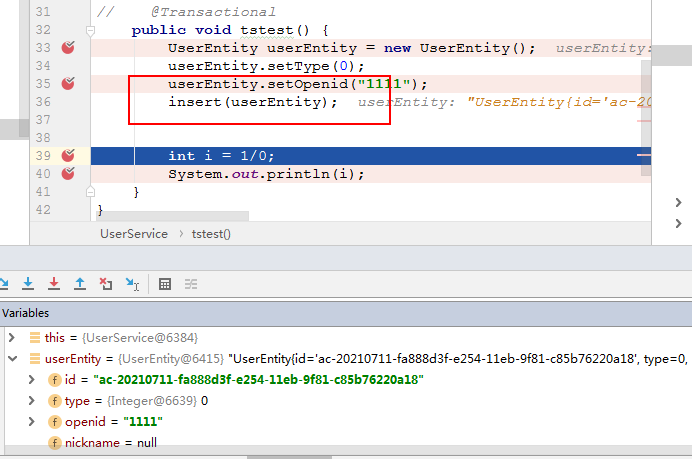Click Drop Frame icon
The width and height of the screenshot is (692, 459).
click(106, 284)
